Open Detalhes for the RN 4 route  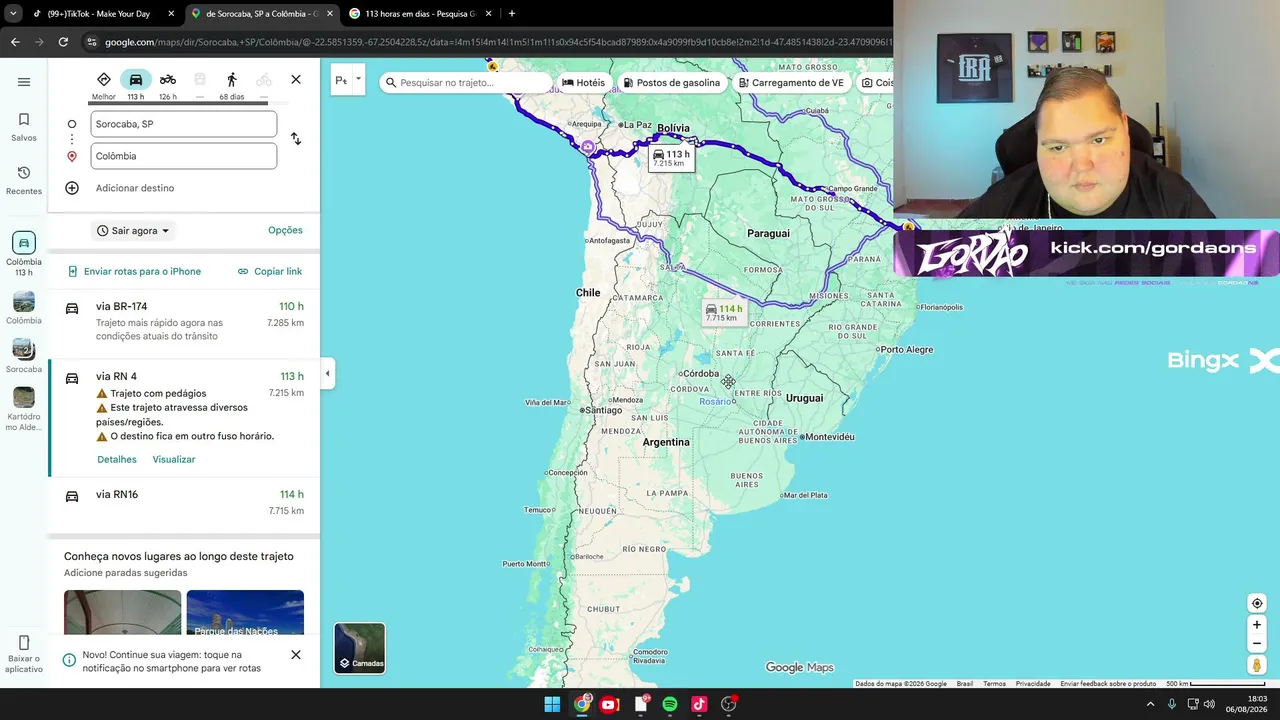(x=117, y=460)
